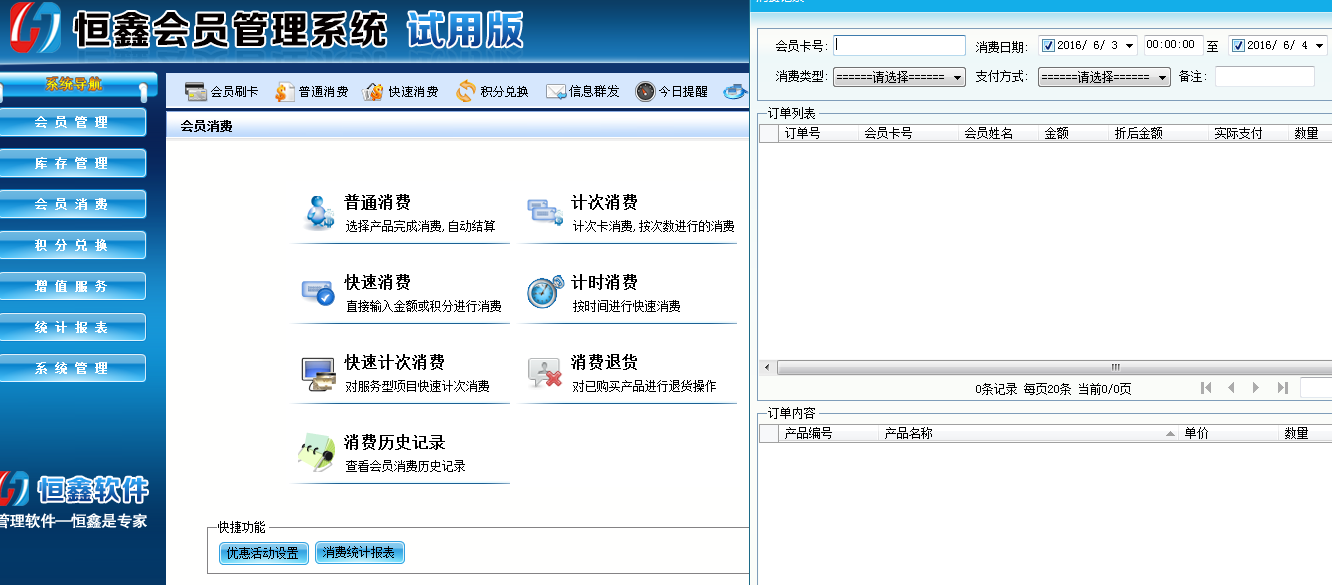The height and width of the screenshot is (585, 1332).
Task: Click the 计次消费 icon
Action: [545, 211]
